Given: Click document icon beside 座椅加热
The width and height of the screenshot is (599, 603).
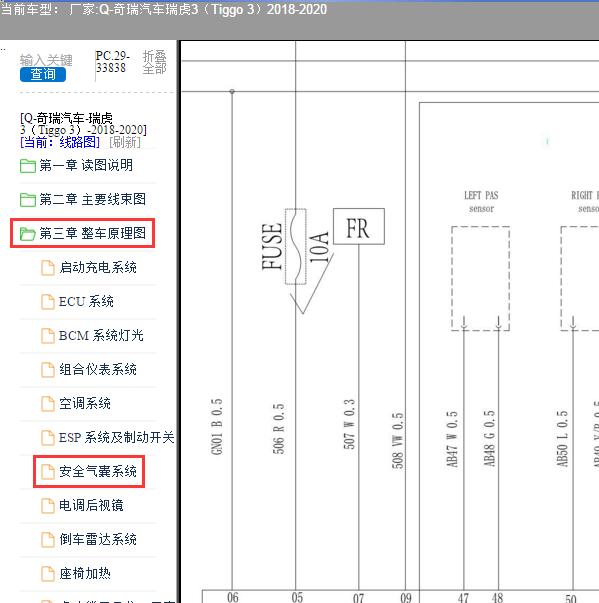Looking at the screenshot, I should tap(48, 573).
